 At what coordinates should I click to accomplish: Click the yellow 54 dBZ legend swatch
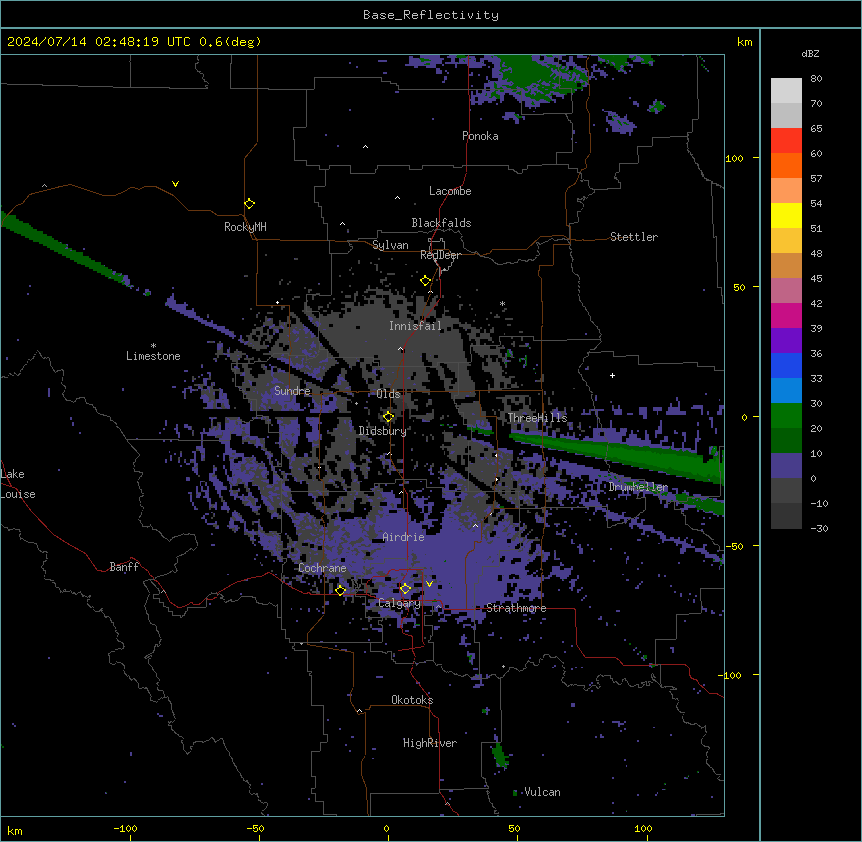click(x=786, y=215)
